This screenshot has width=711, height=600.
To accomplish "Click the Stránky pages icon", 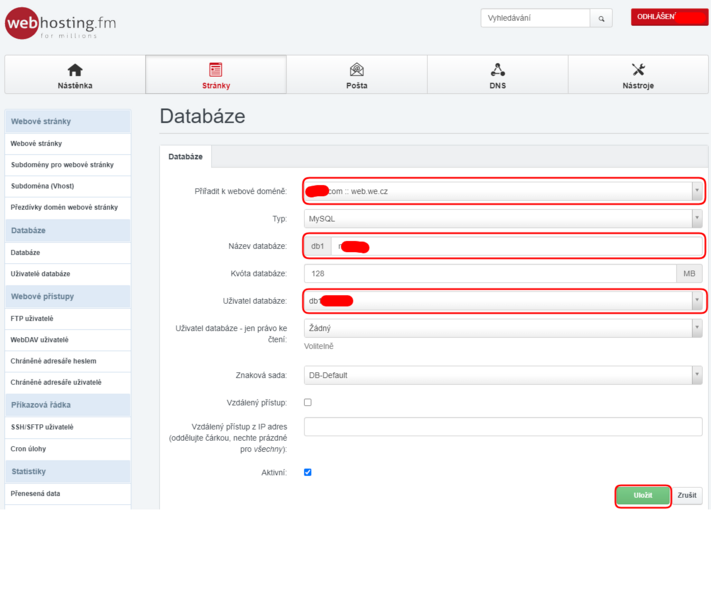I will [x=215, y=70].
